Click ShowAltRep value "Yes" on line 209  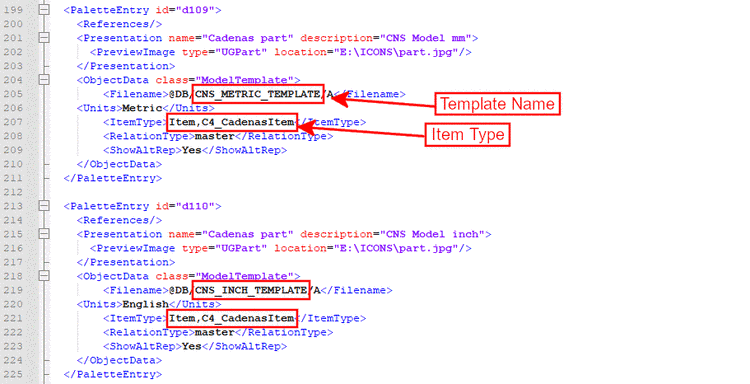coord(191,150)
